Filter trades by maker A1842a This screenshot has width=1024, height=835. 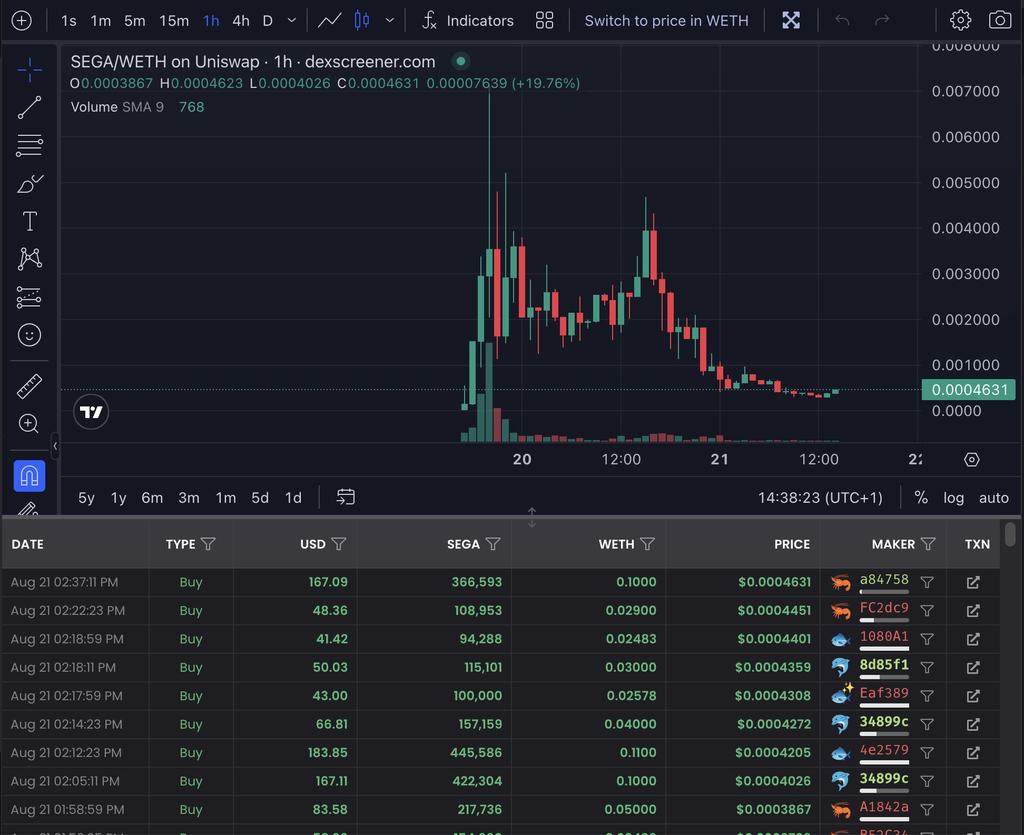pos(927,810)
